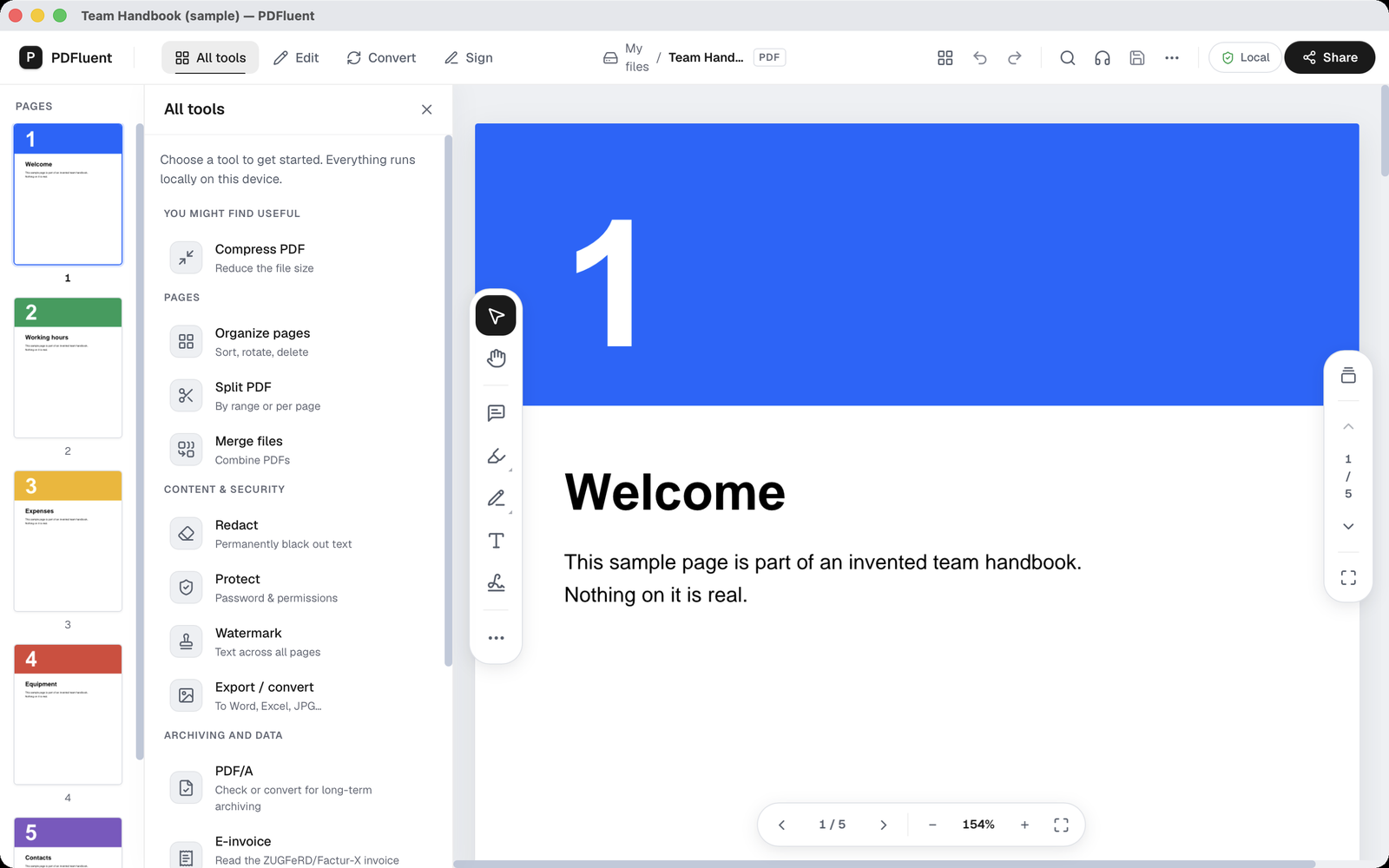The image size is (1389, 868).
Task: Switch to the Edit tab
Action: (296, 57)
